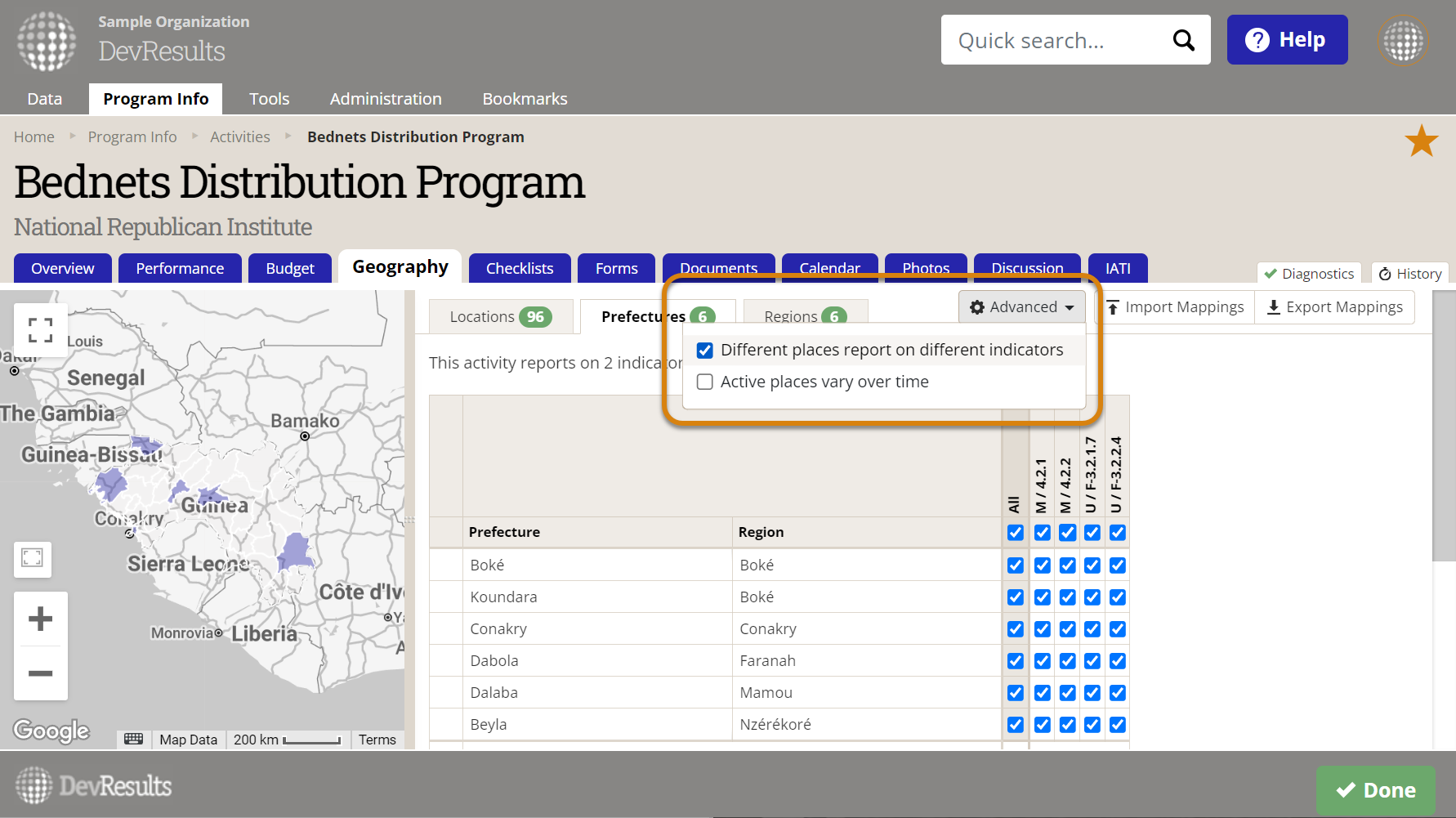
Task: Toggle M / 4.2.1 checkbox for Koundara
Action: click(x=1043, y=597)
